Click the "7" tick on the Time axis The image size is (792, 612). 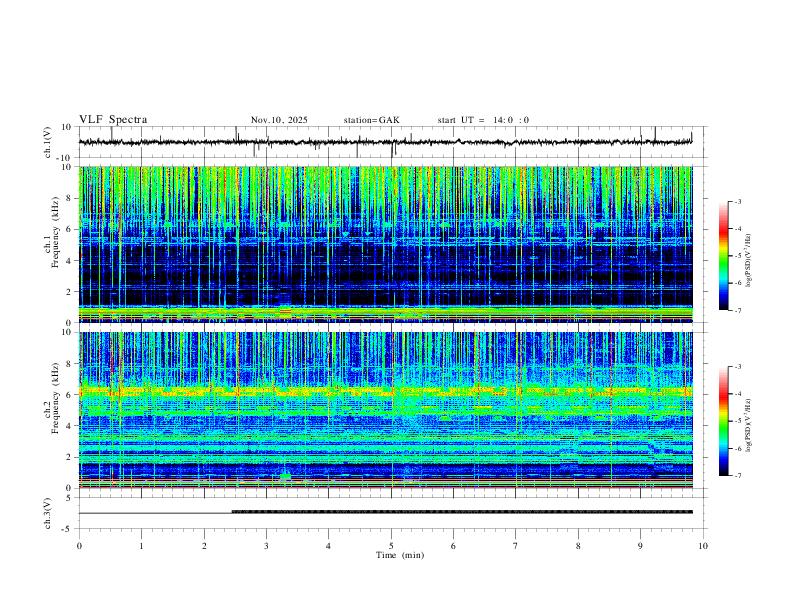tap(516, 546)
